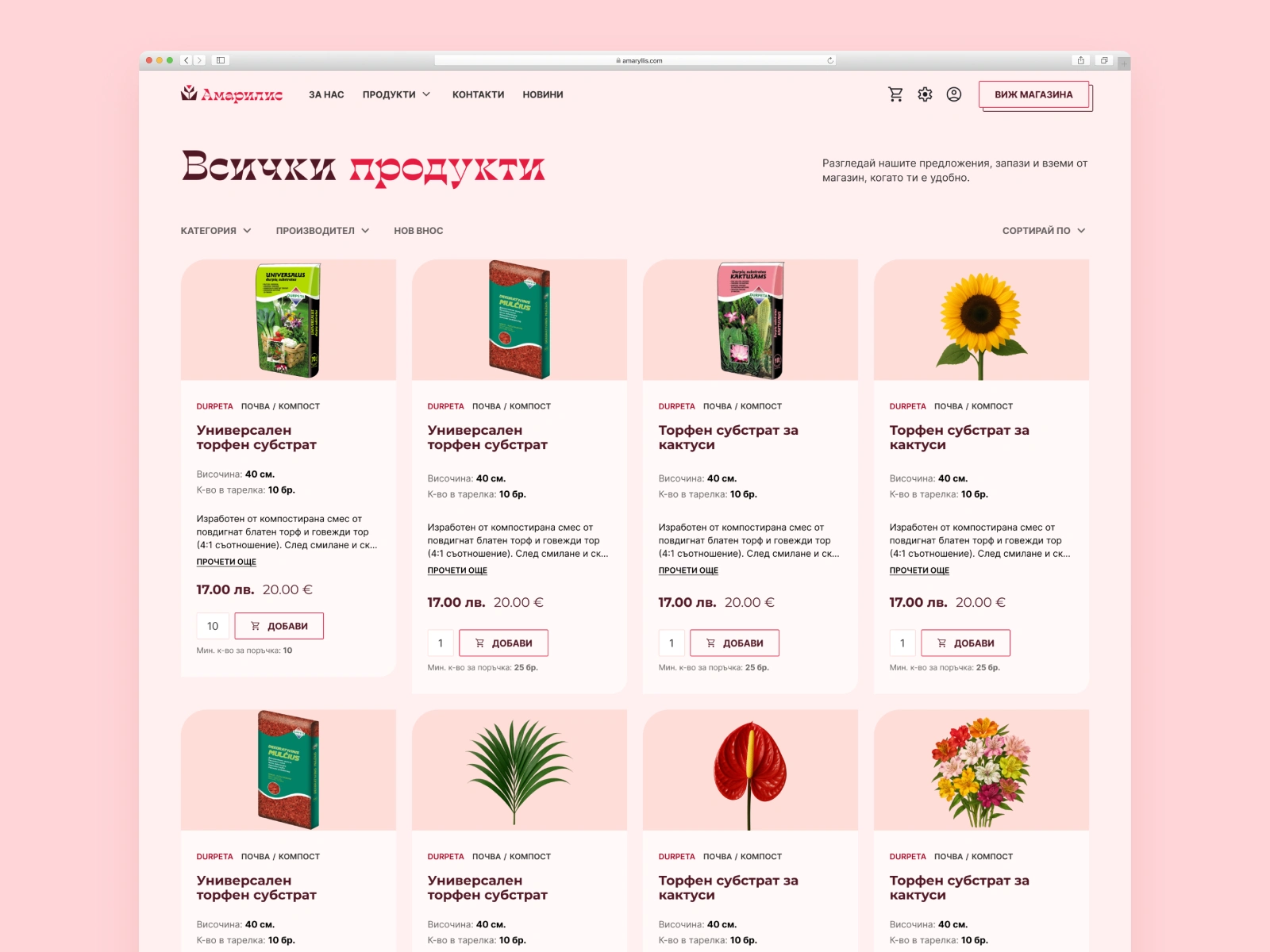Open the sunflower product thumbnail
The height and width of the screenshot is (952, 1270).
(x=981, y=320)
